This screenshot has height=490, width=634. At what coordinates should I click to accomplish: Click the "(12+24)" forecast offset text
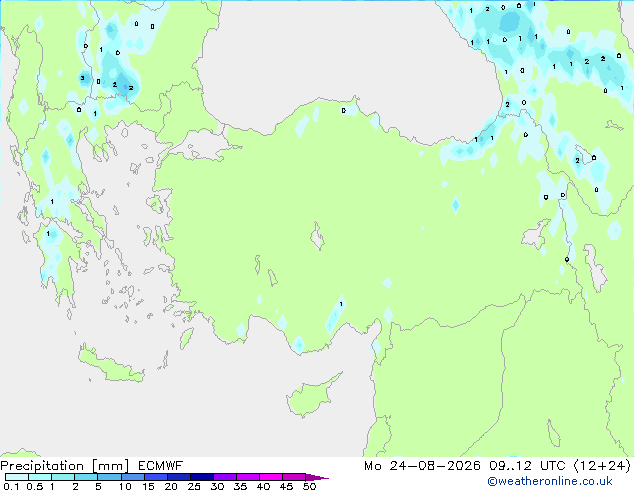pos(602,466)
